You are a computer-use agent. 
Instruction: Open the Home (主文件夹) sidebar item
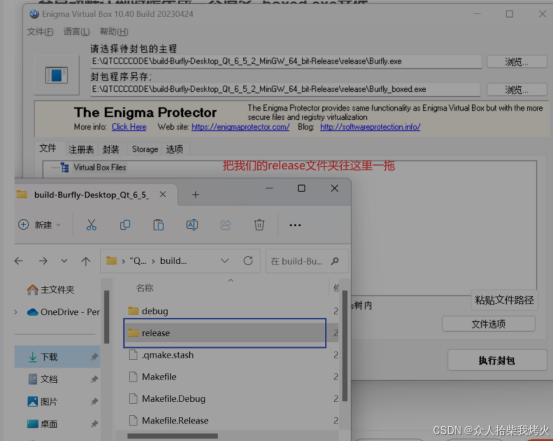click(x=51, y=290)
